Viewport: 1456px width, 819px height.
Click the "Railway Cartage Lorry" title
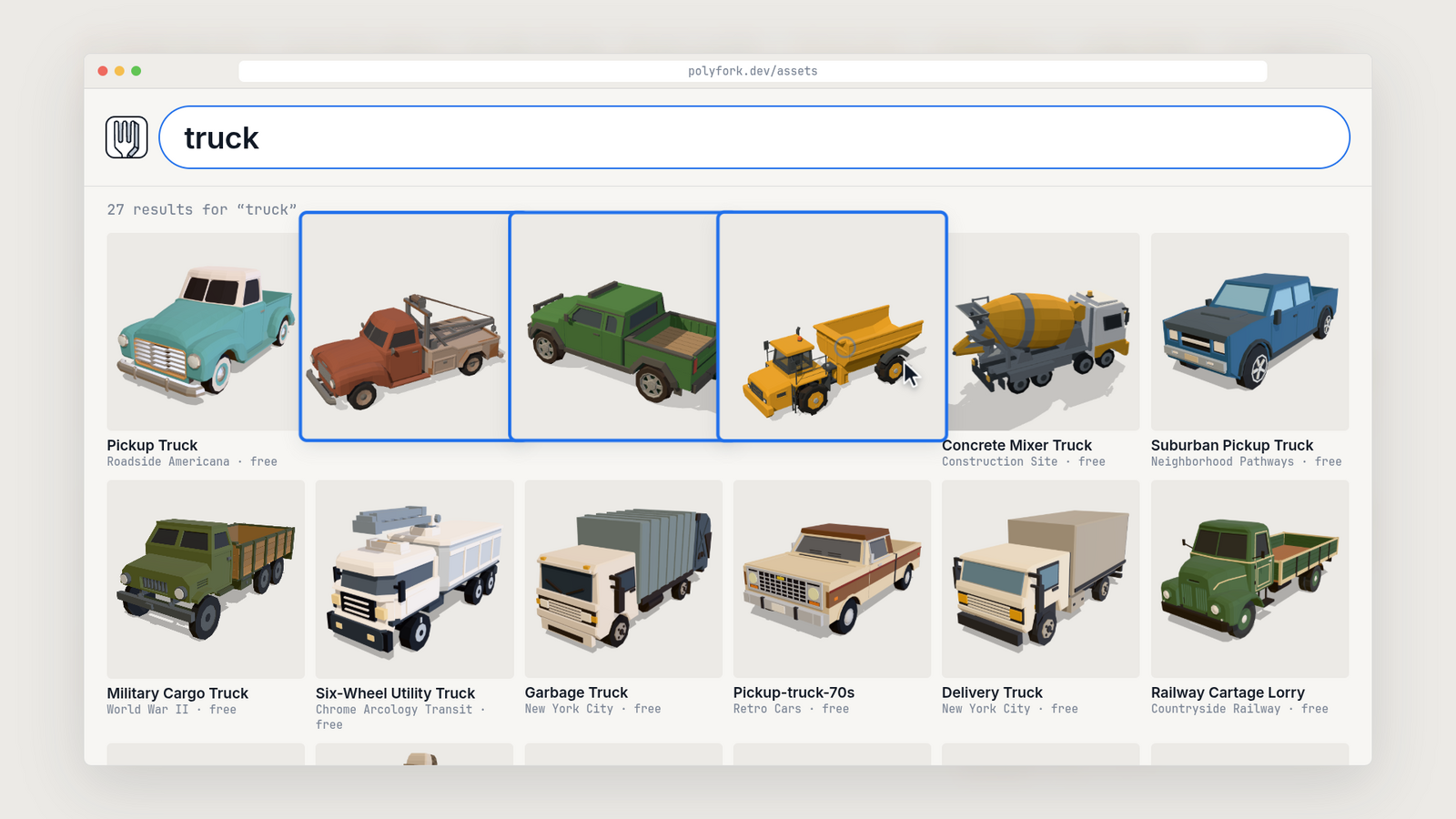1228,693
